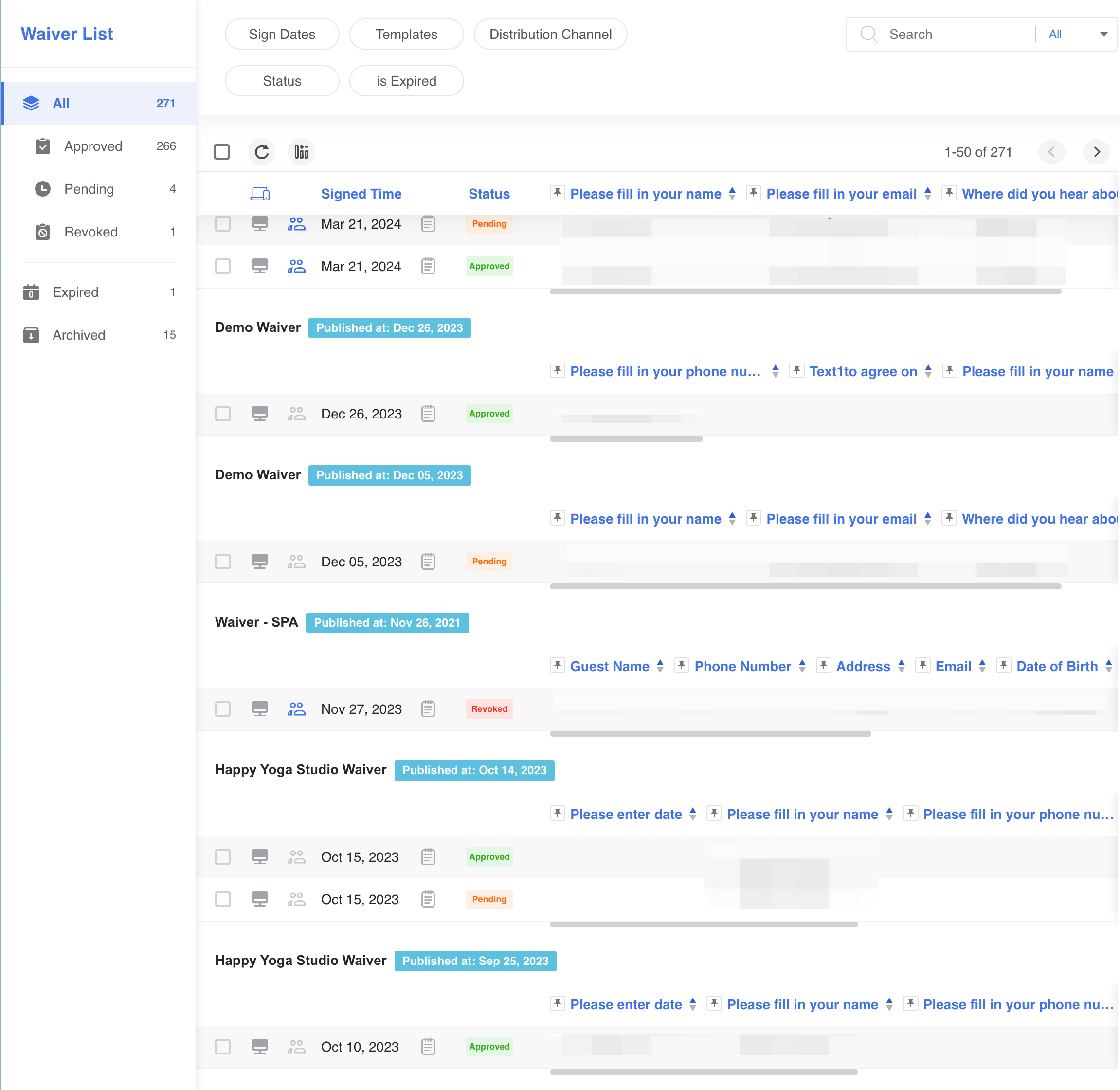This screenshot has height=1090, width=1120.
Task: Go to previous page arrow
Action: click(x=1051, y=152)
